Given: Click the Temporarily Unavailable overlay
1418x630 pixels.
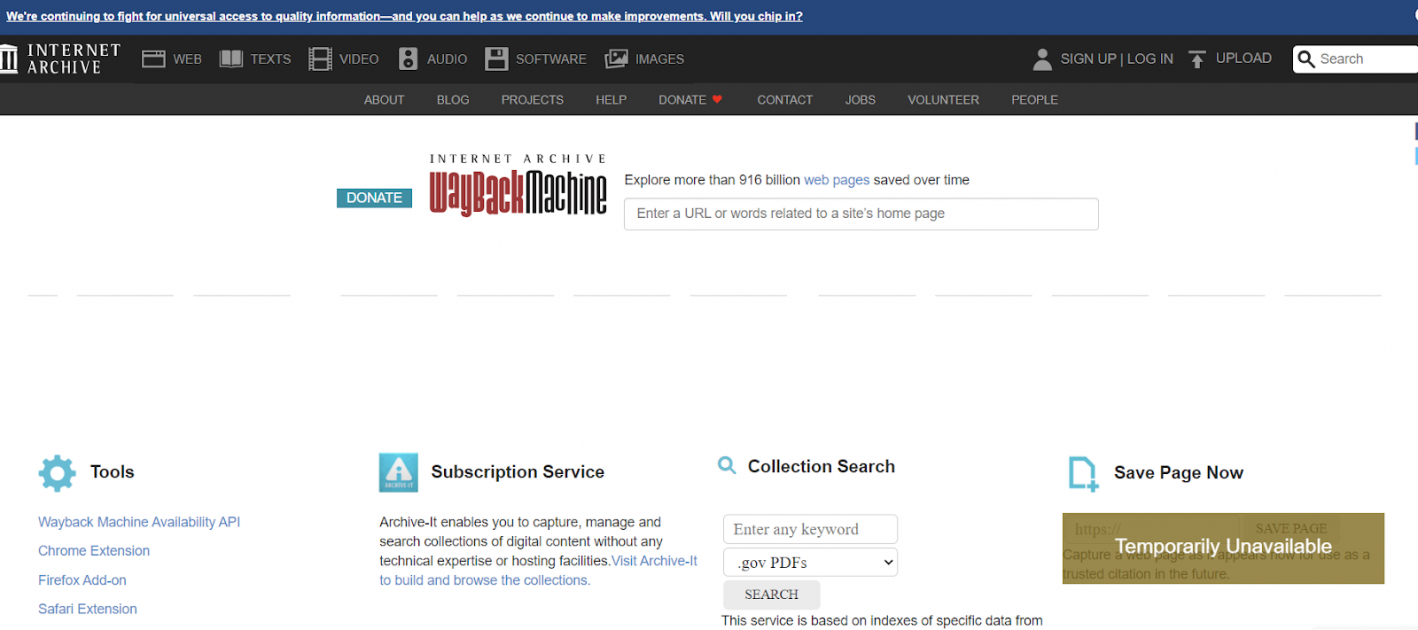Looking at the screenshot, I should pos(1223,548).
